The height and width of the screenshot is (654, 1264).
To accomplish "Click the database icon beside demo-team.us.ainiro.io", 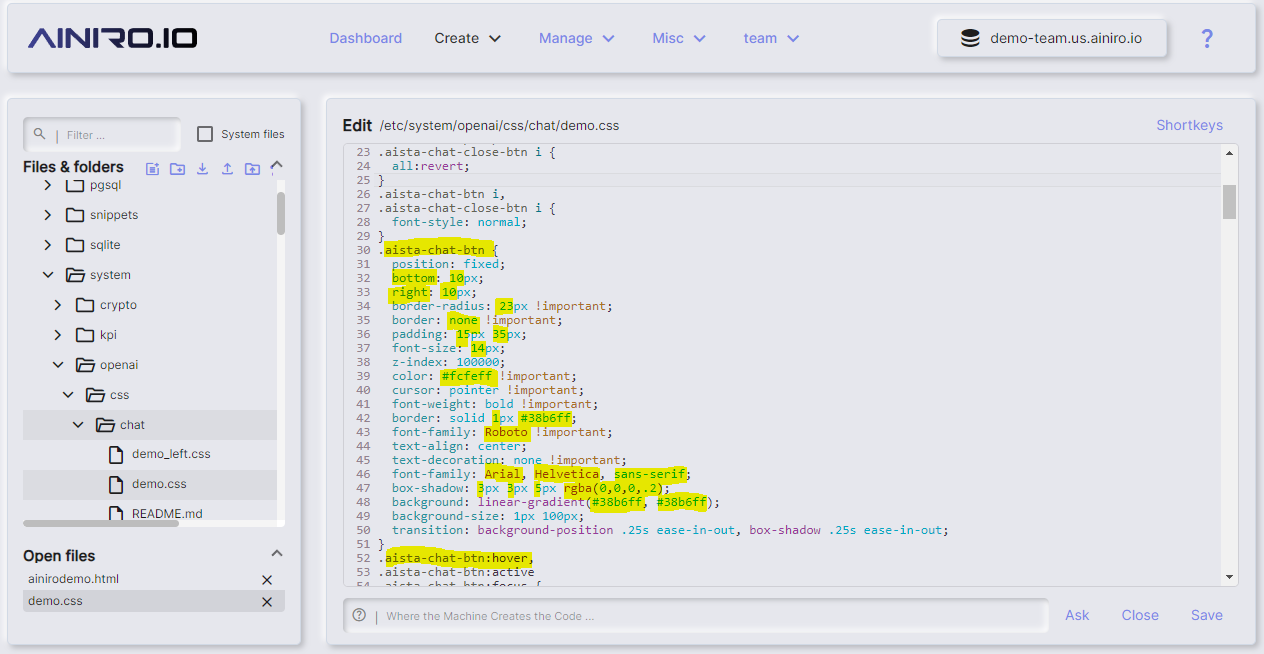I will tap(970, 39).
